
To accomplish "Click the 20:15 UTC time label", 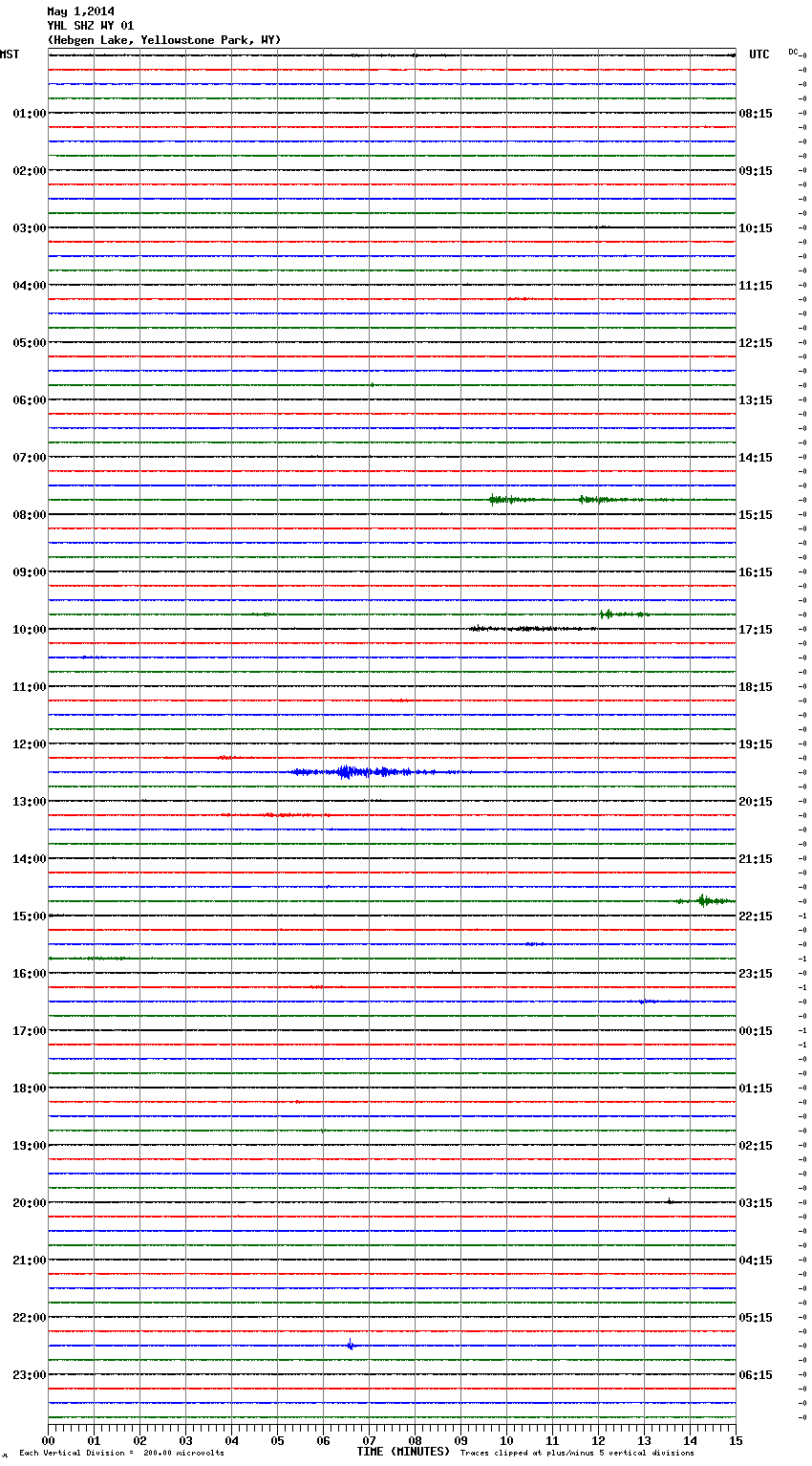I will 756,802.
